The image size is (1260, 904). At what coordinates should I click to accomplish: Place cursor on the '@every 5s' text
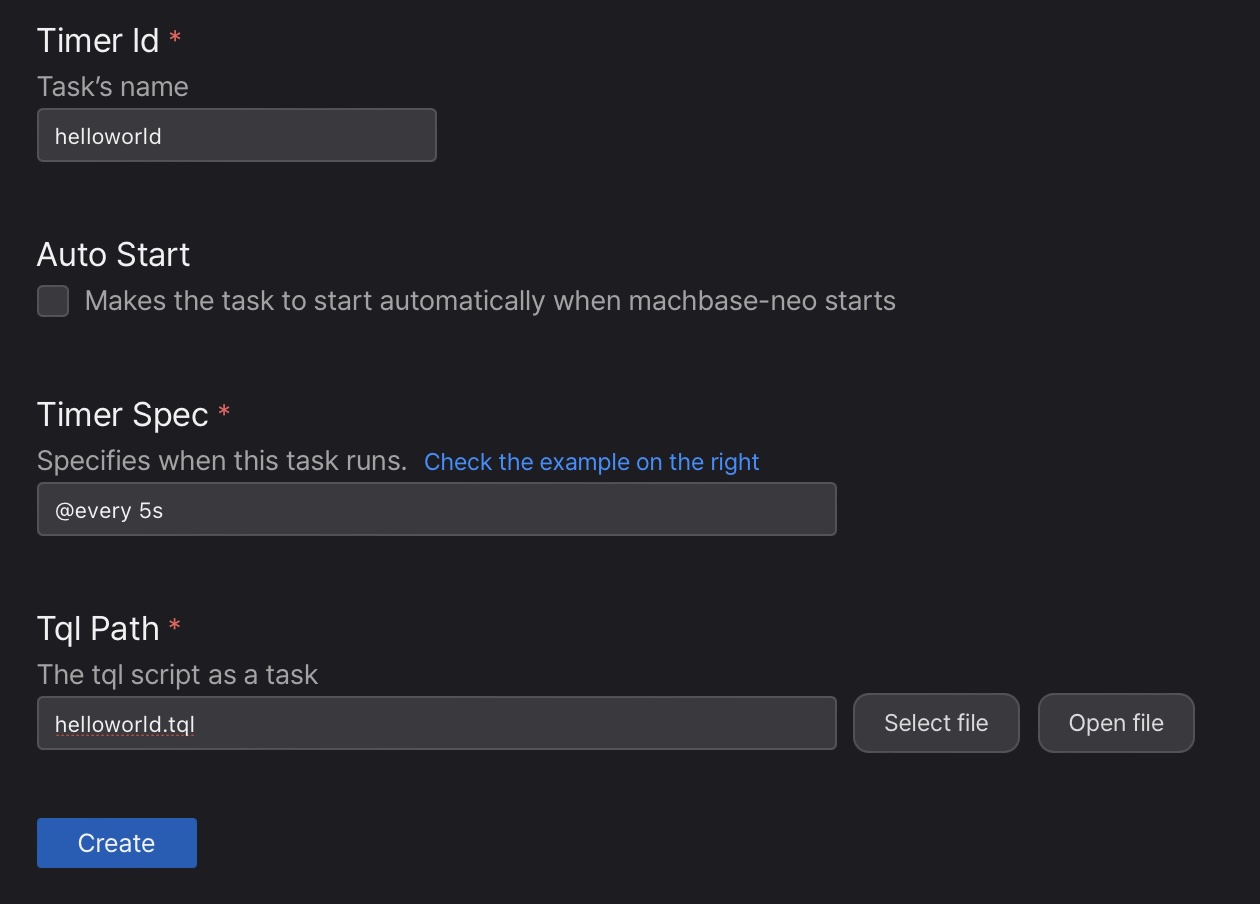[x=109, y=510]
